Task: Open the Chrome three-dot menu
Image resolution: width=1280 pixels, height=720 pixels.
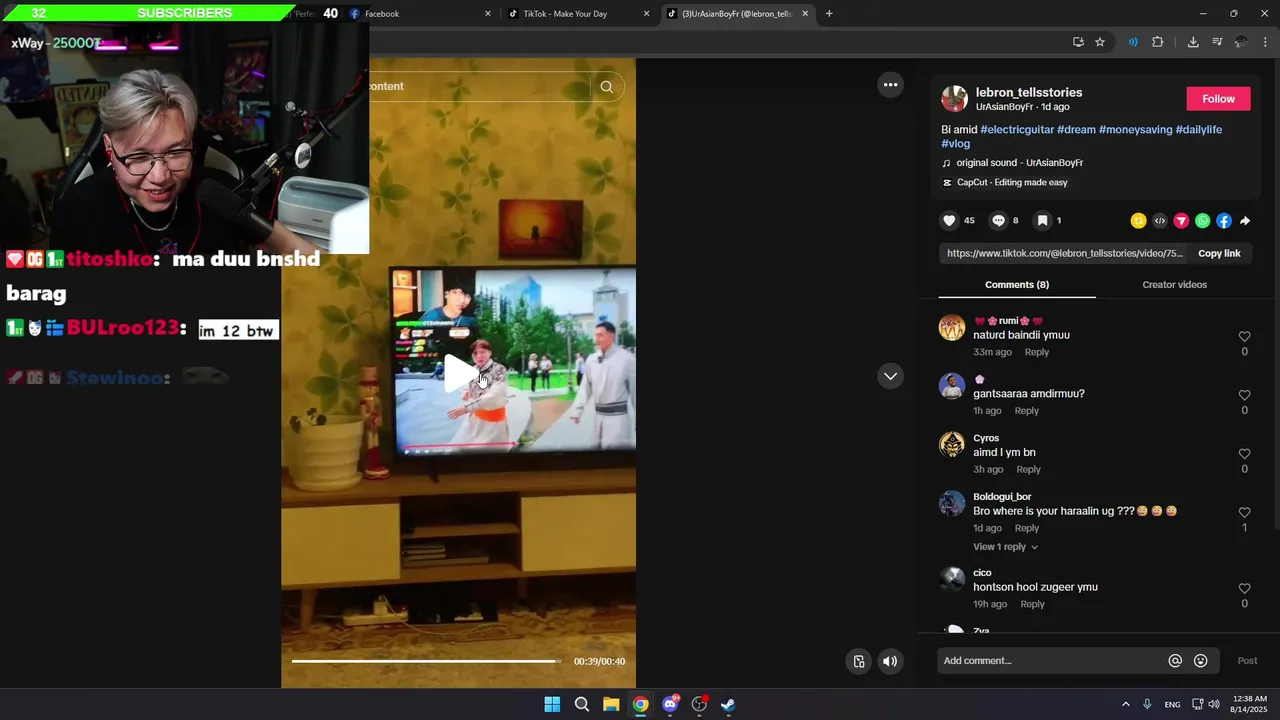Action: pyautogui.click(x=1266, y=42)
